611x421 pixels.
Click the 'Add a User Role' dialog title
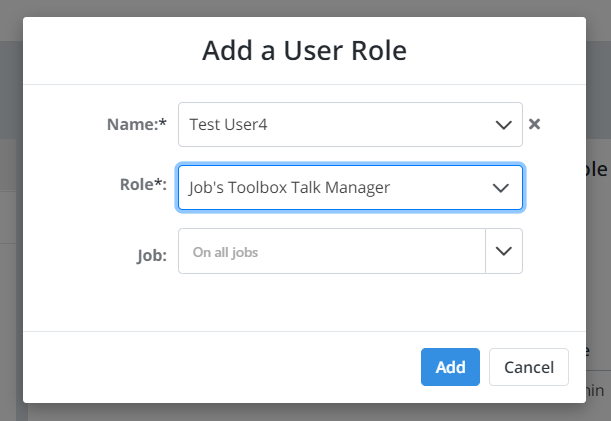click(304, 51)
